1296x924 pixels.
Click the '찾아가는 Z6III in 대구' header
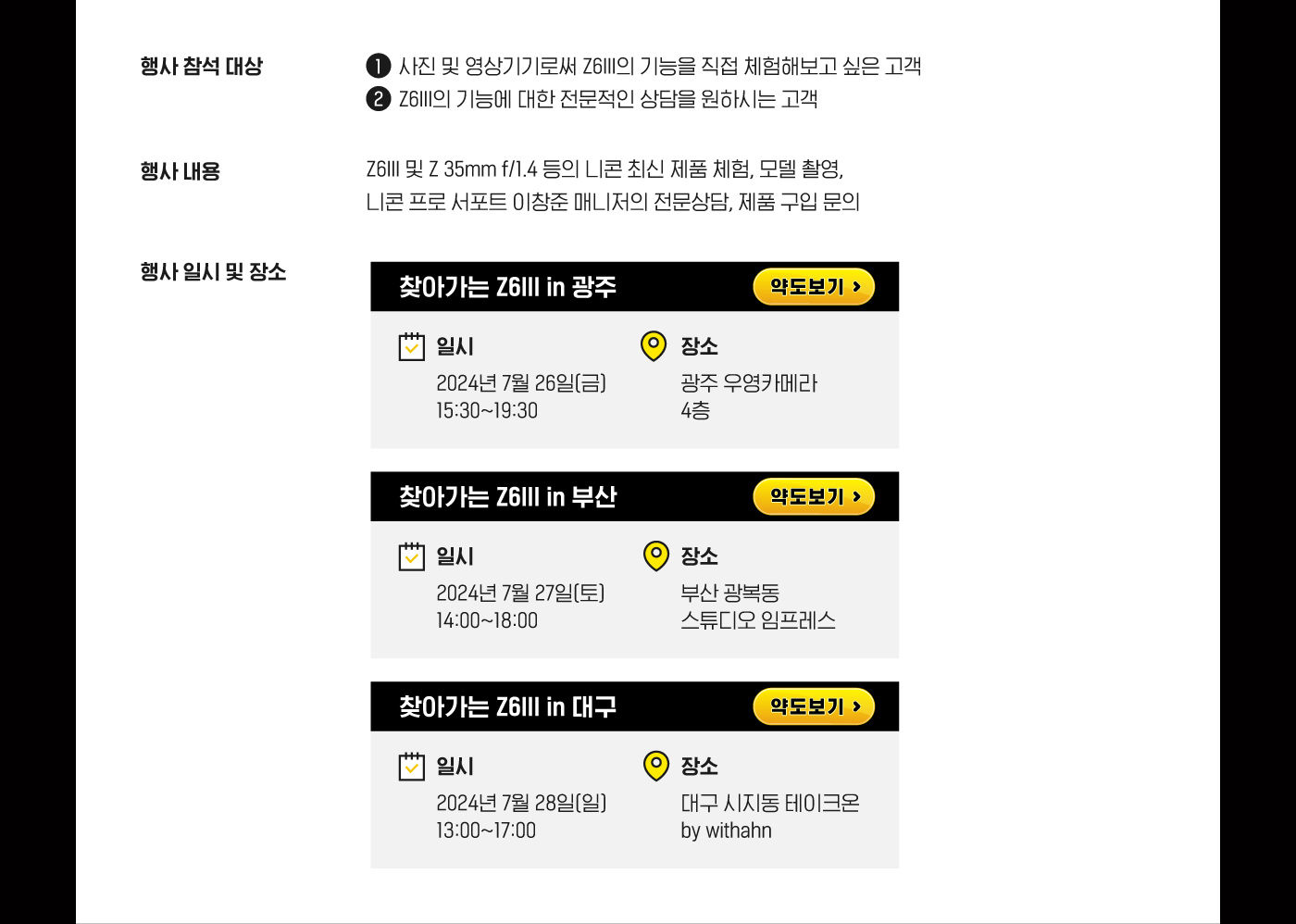coord(507,707)
